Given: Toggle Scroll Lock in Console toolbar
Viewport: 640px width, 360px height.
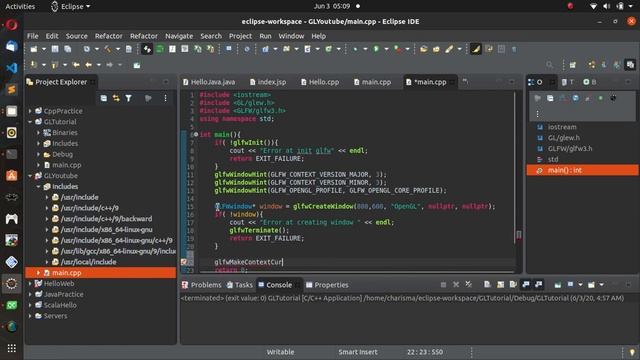Looking at the screenshot, I should point(500,284).
